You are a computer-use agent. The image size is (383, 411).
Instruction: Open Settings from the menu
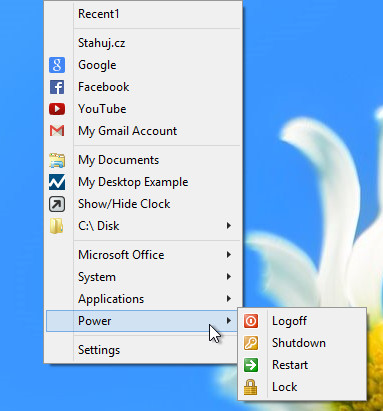coord(143,350)
